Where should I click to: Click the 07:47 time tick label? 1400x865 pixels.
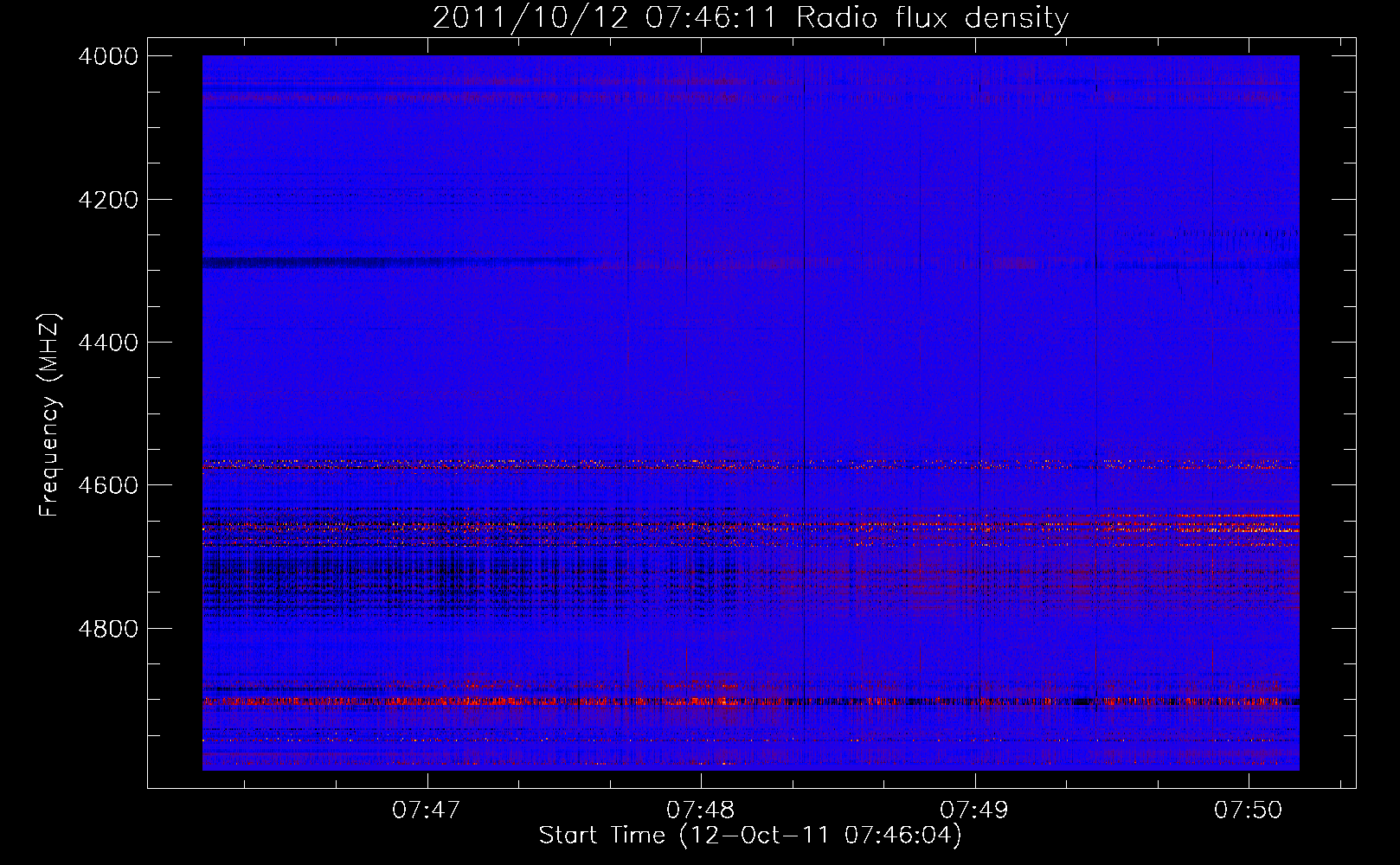426,811
